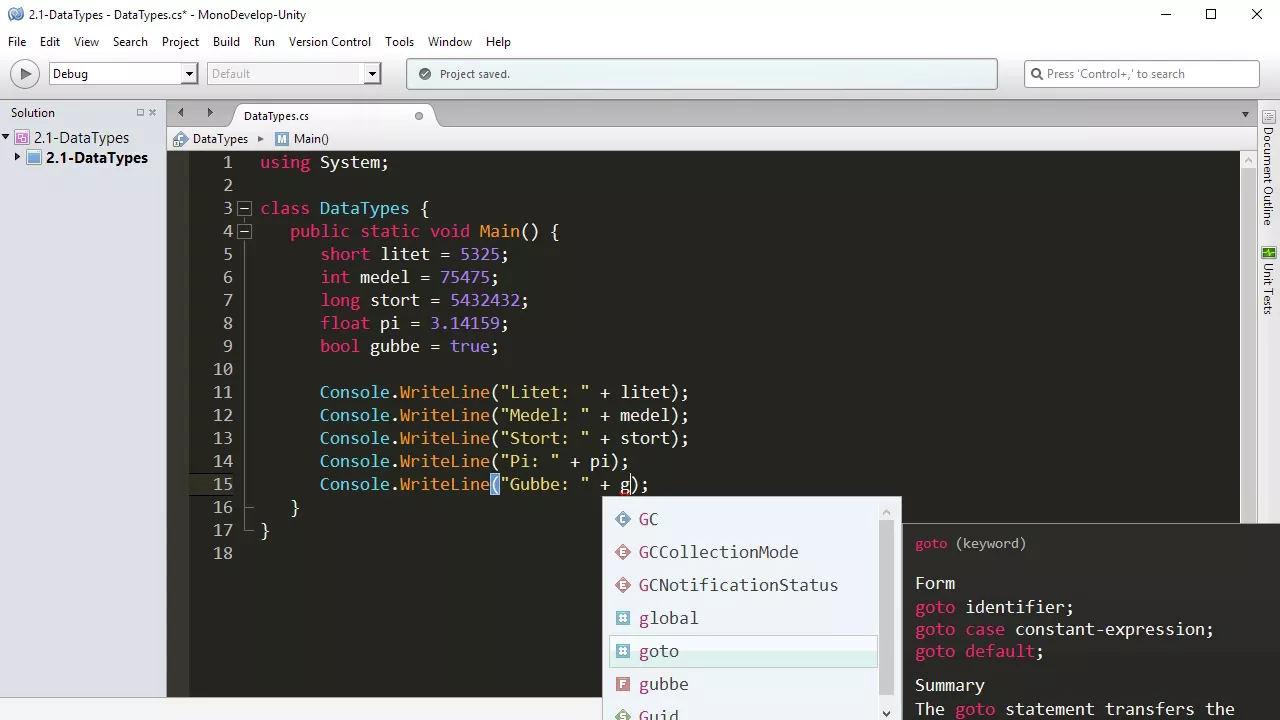Collapse the Main method code fold
Screen dimensions: 1280x720
[244, 232]
